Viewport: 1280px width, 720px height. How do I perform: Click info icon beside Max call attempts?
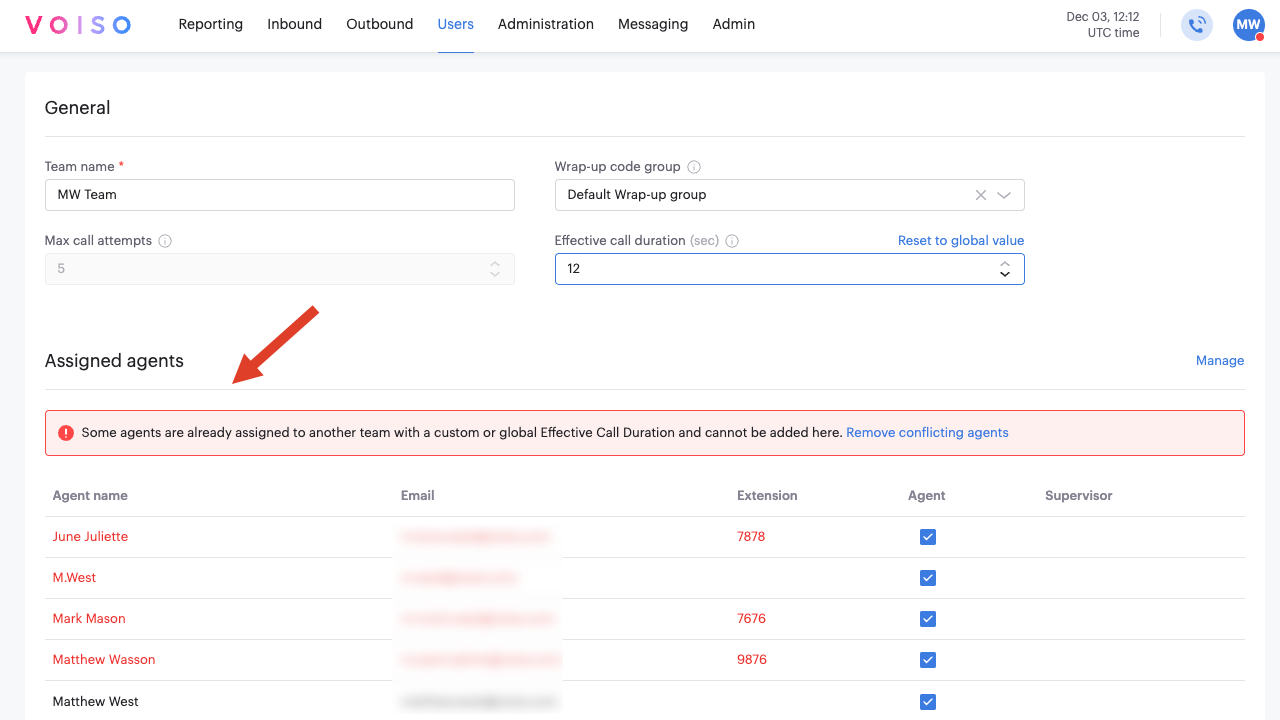click(165, 241)
